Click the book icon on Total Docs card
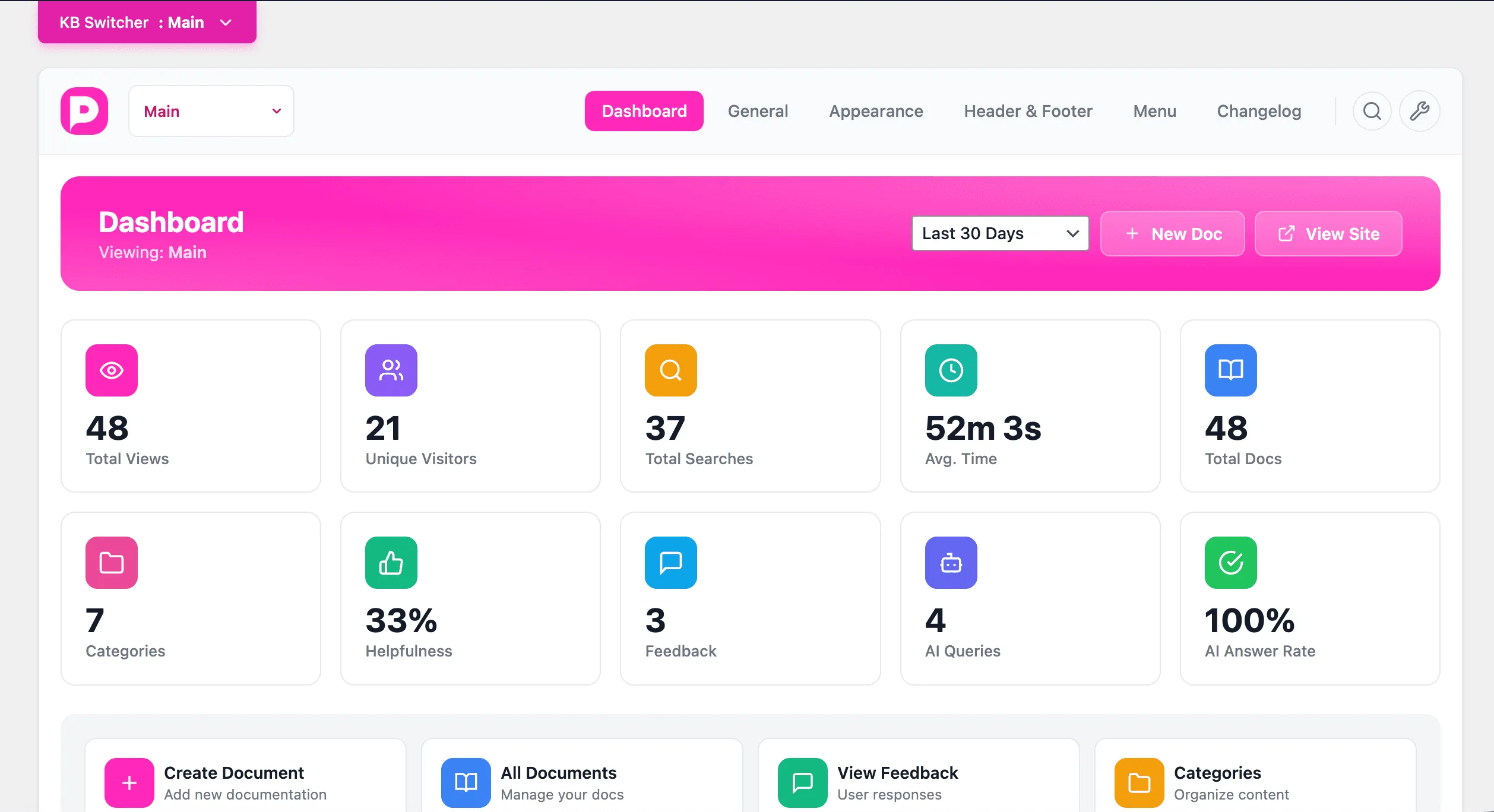The width and height of the screenshot is (1494, 812). point(1230,370)
